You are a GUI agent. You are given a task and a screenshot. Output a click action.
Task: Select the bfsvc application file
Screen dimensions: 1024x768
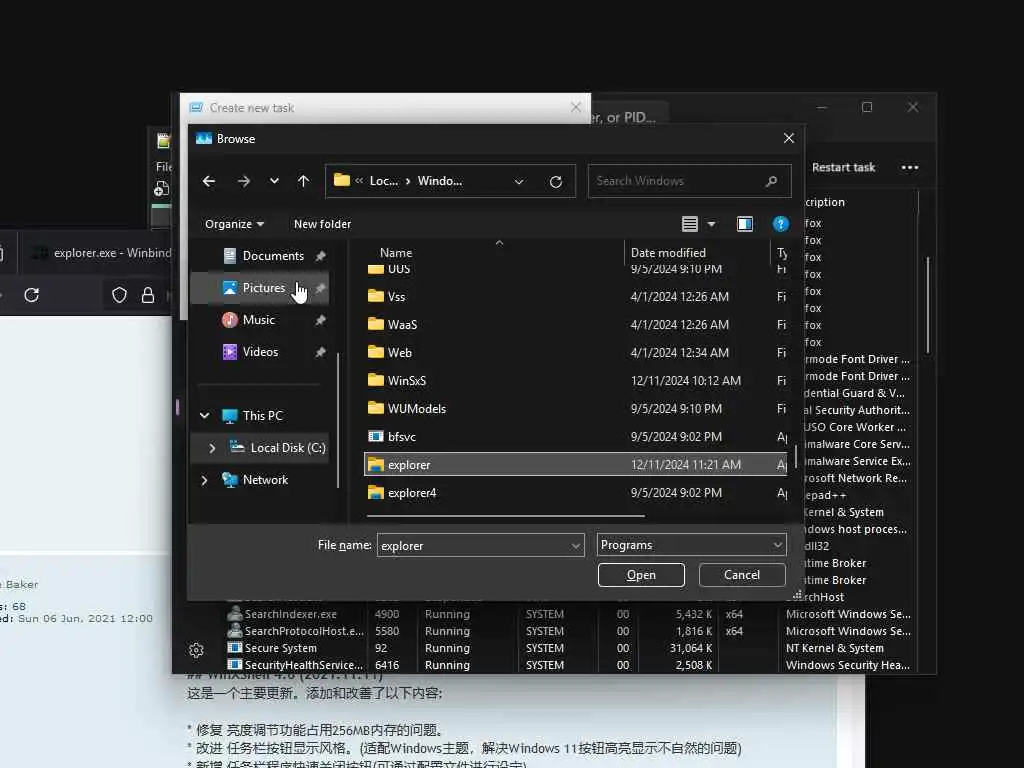[575, 437]
